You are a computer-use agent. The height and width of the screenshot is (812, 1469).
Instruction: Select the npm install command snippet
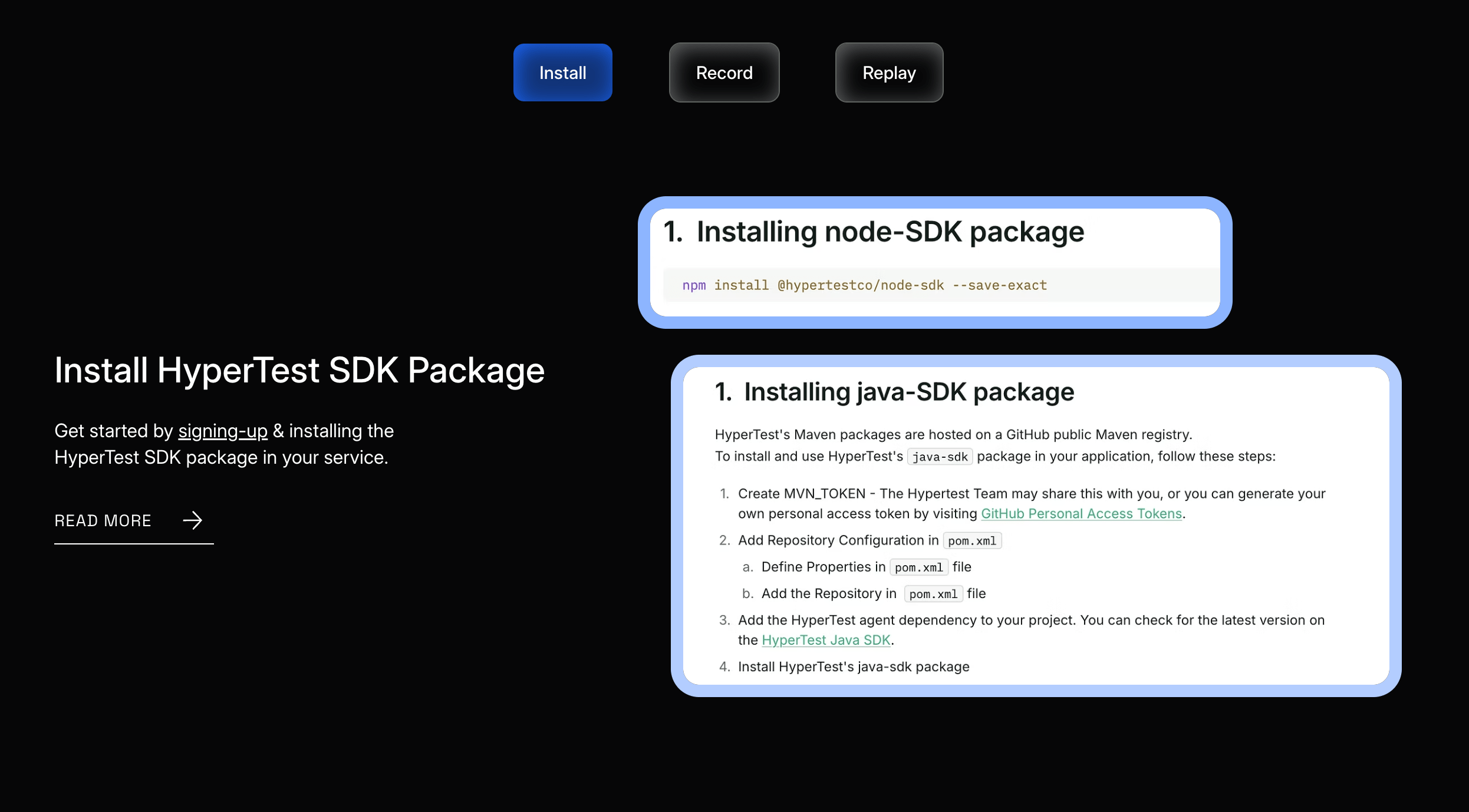(864, 285)
